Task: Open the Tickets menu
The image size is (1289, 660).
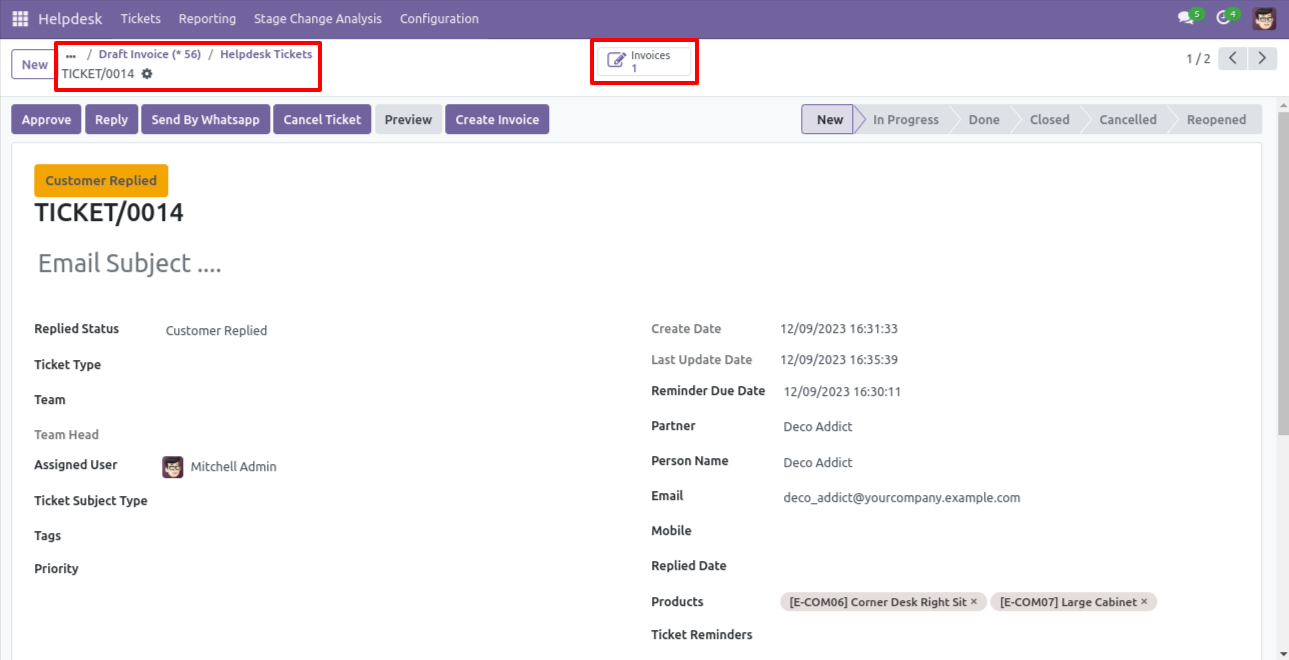Action: (x=140, y=19)
